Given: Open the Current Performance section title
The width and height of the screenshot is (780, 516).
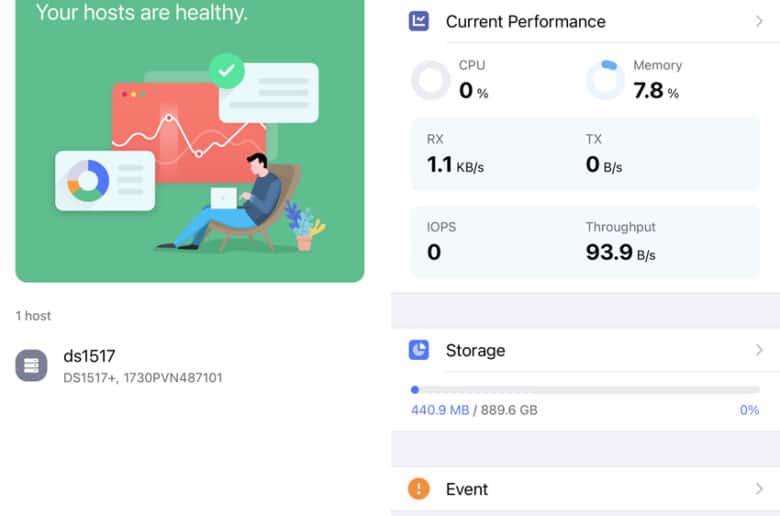Looking at the screenshot, I should [526, 22].
